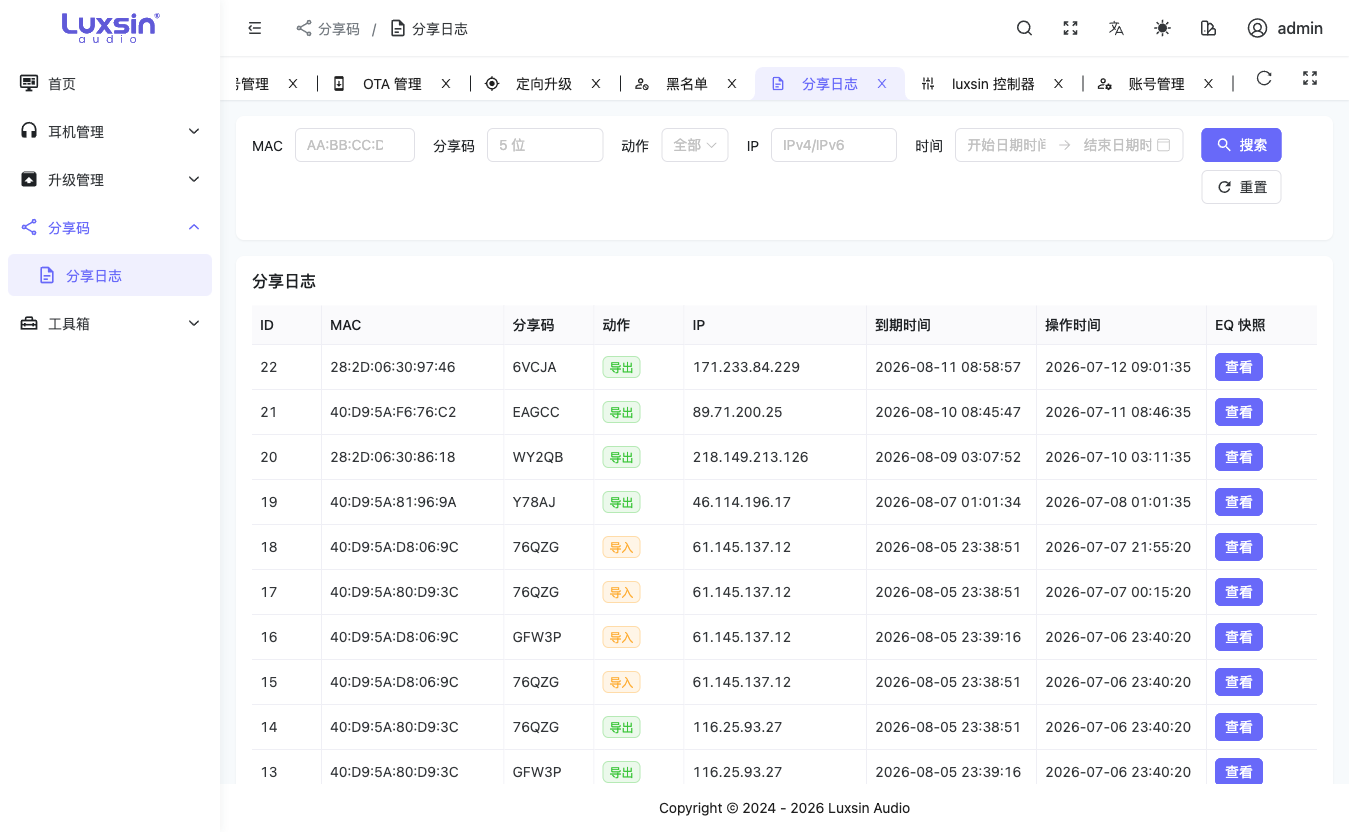Click the 重置 button
The width and height of the screenshot is (1349, 832).
pyautogui.click(x=1241, y=187)
